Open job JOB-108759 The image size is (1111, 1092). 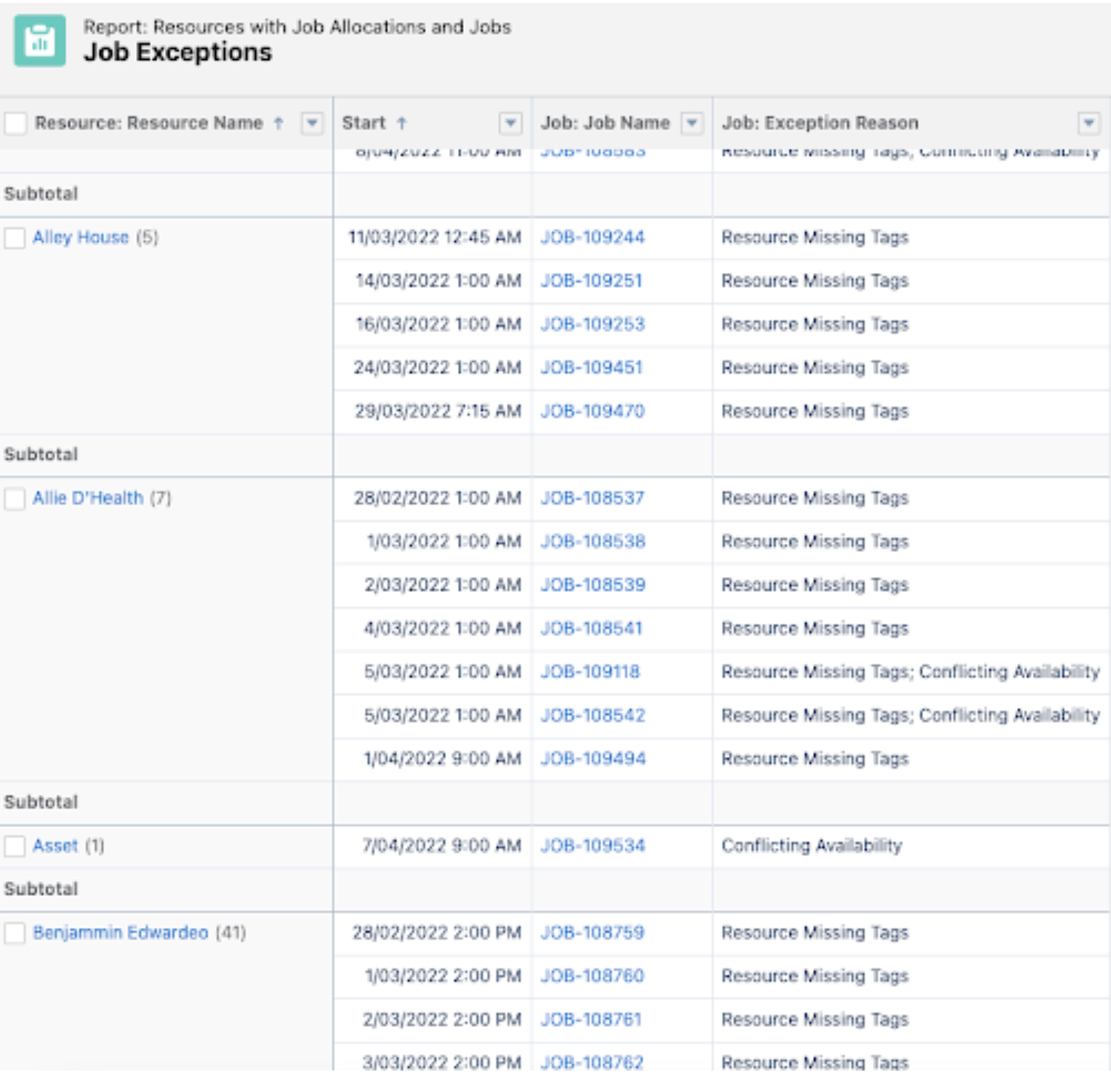(592, 933)
